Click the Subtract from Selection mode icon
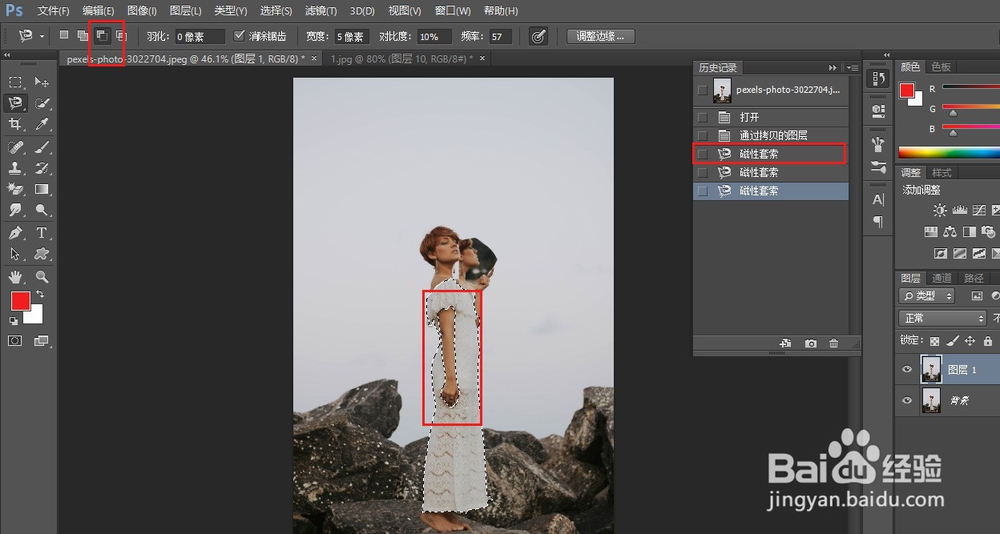This screenshot has width=1000, height=534. (101, 36)
